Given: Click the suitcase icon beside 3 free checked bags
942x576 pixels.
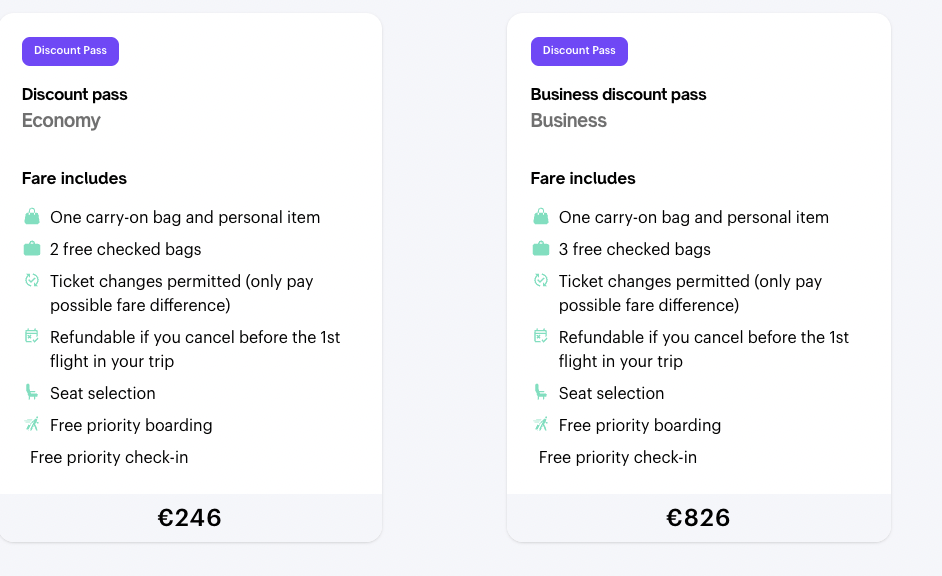Looking at the screenshot, I should (x=541, y=249).
